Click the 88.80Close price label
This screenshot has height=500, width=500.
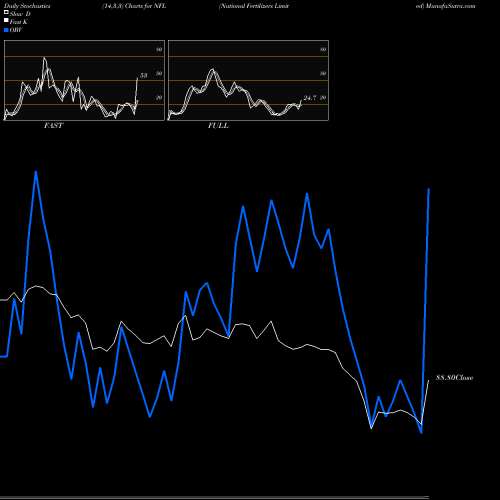coord(455,378)
